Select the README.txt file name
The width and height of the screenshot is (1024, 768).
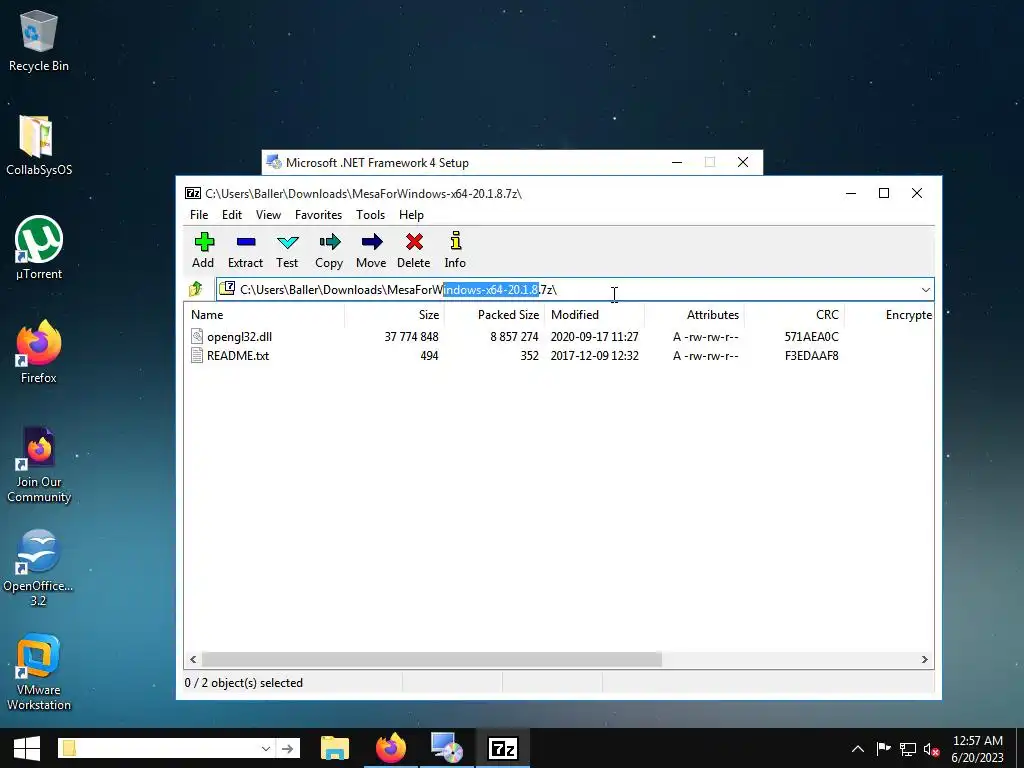coord(238,355)
